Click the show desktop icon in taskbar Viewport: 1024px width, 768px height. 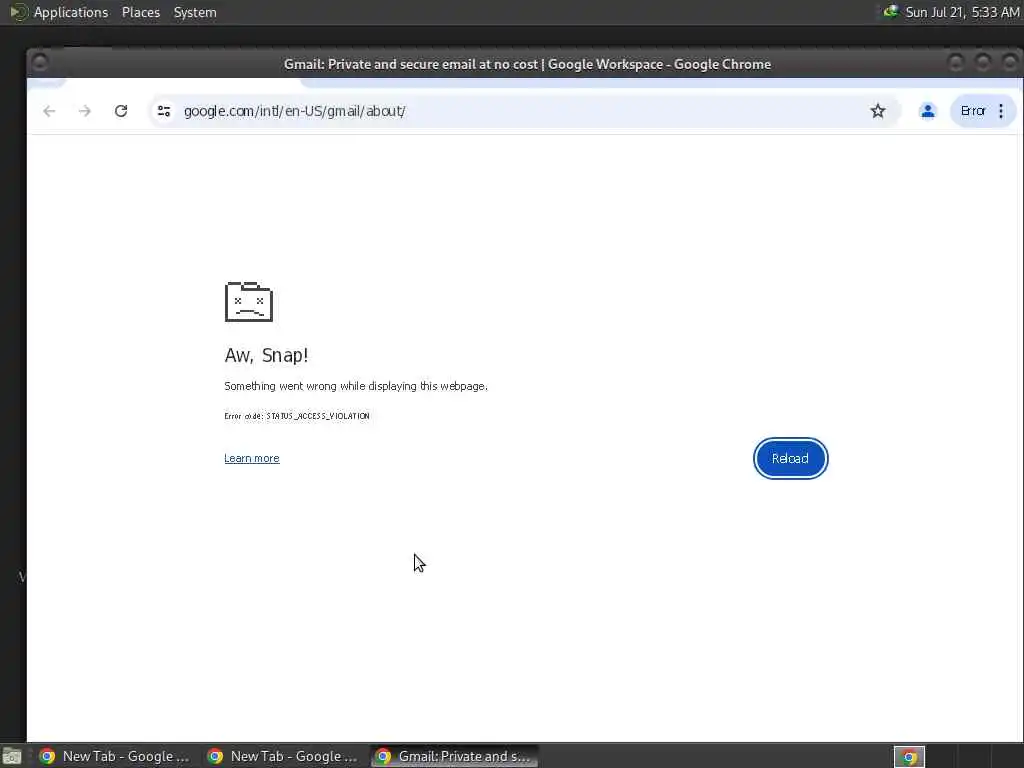point(12,757)
